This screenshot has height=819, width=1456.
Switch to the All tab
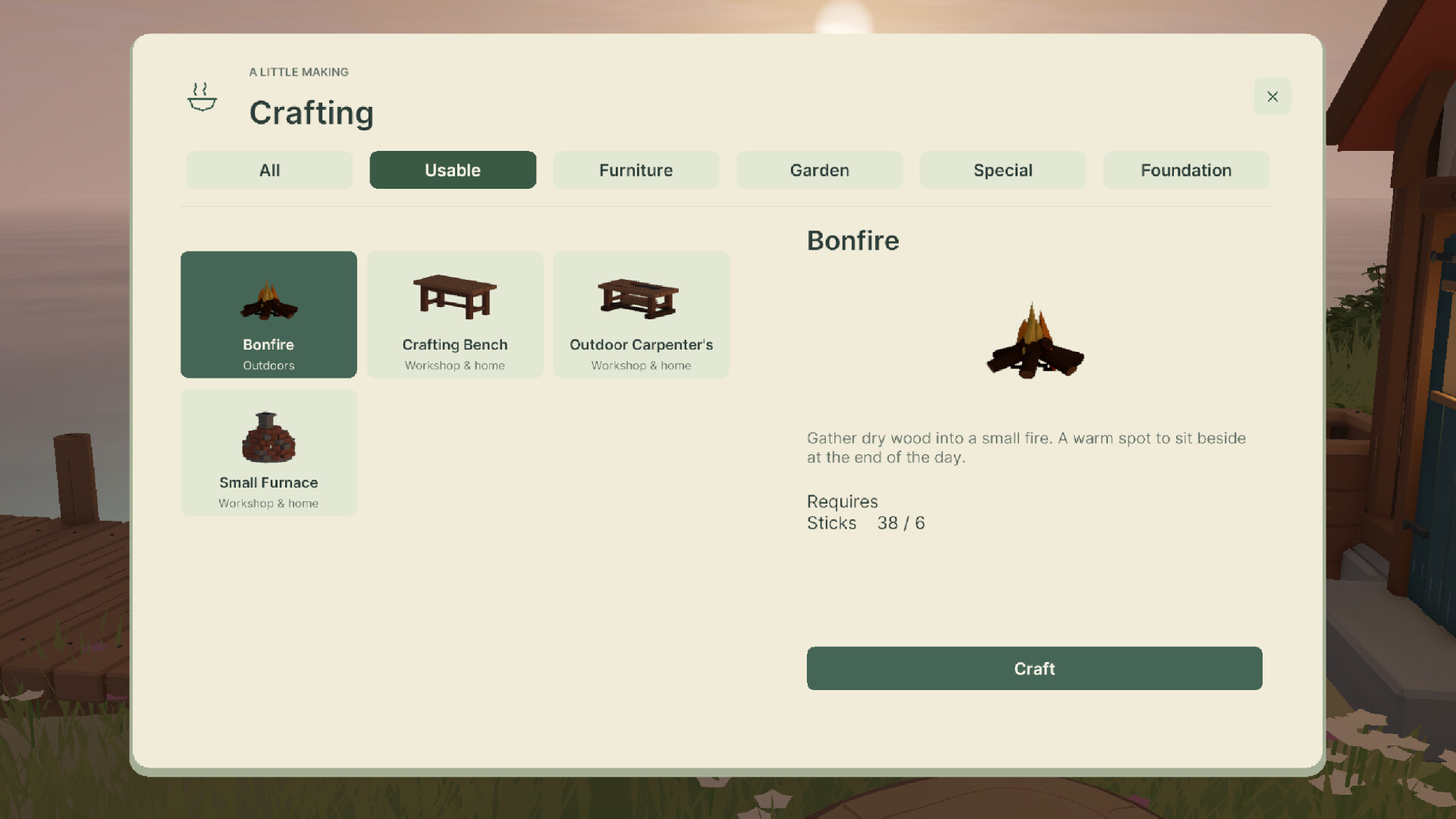pos(269,170)
